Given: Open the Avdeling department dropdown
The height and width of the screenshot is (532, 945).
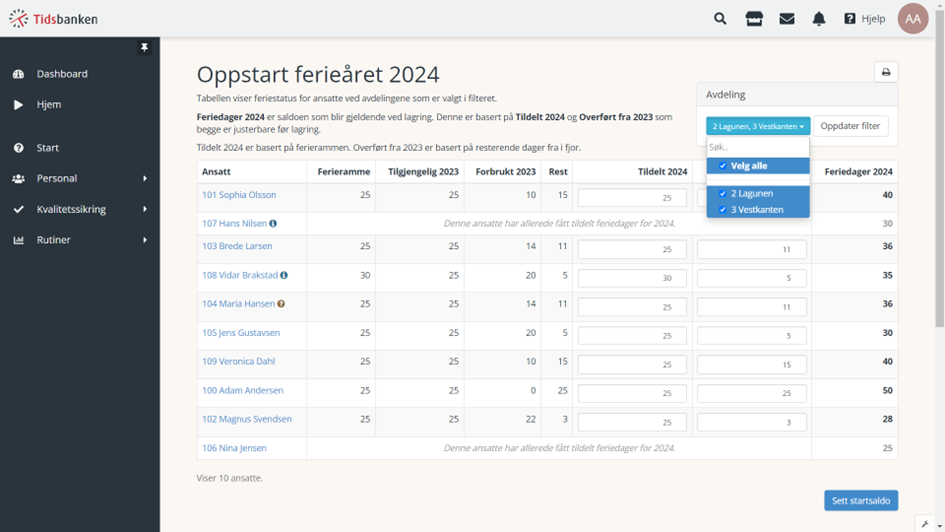Looking at the screenshot, I should tap(758, 126).
